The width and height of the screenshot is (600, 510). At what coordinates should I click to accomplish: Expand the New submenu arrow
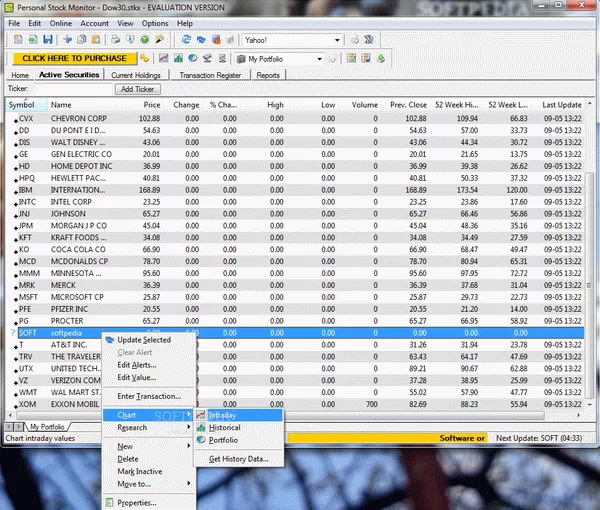coord(189,446)
